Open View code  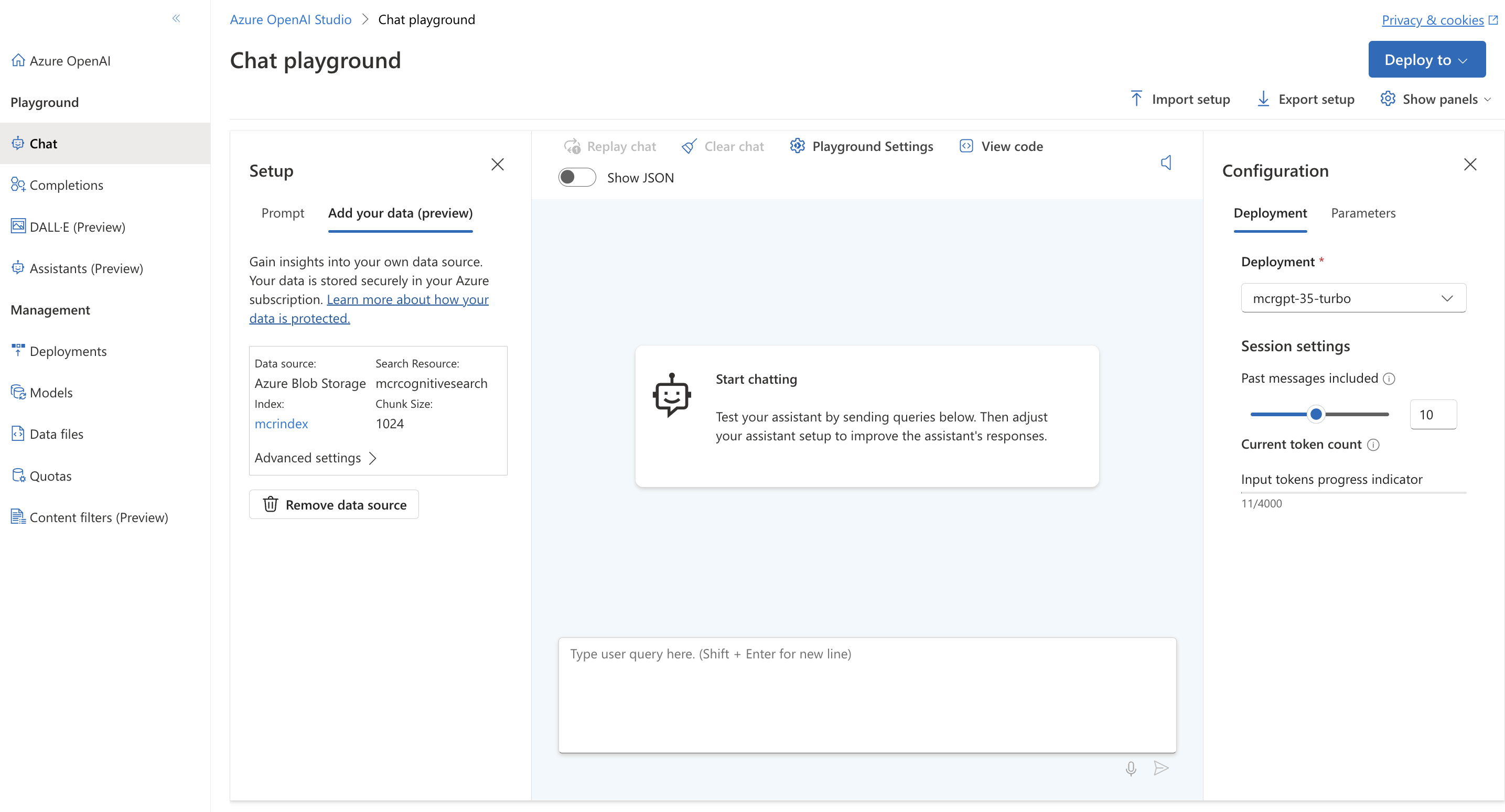coord(1002,146)
